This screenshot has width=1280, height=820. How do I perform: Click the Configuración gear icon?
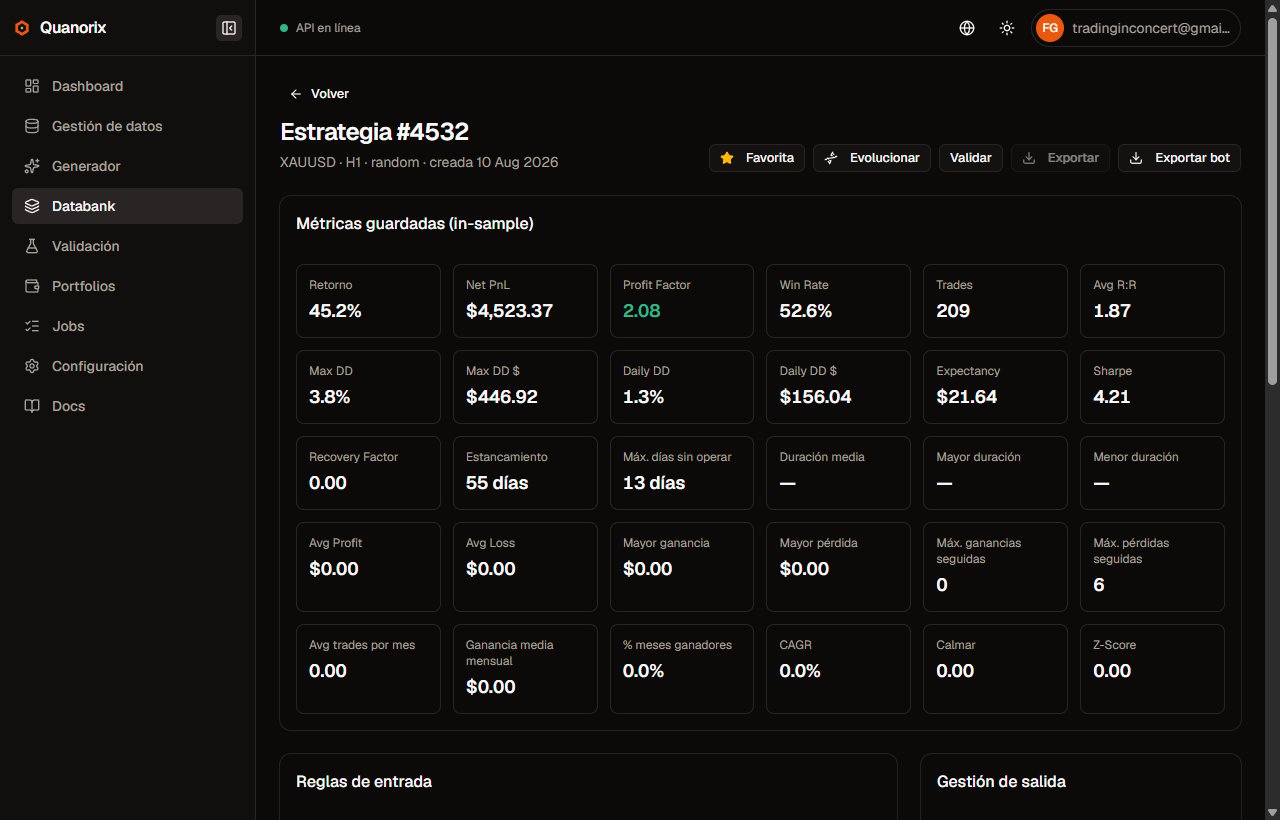click(32, 366)
